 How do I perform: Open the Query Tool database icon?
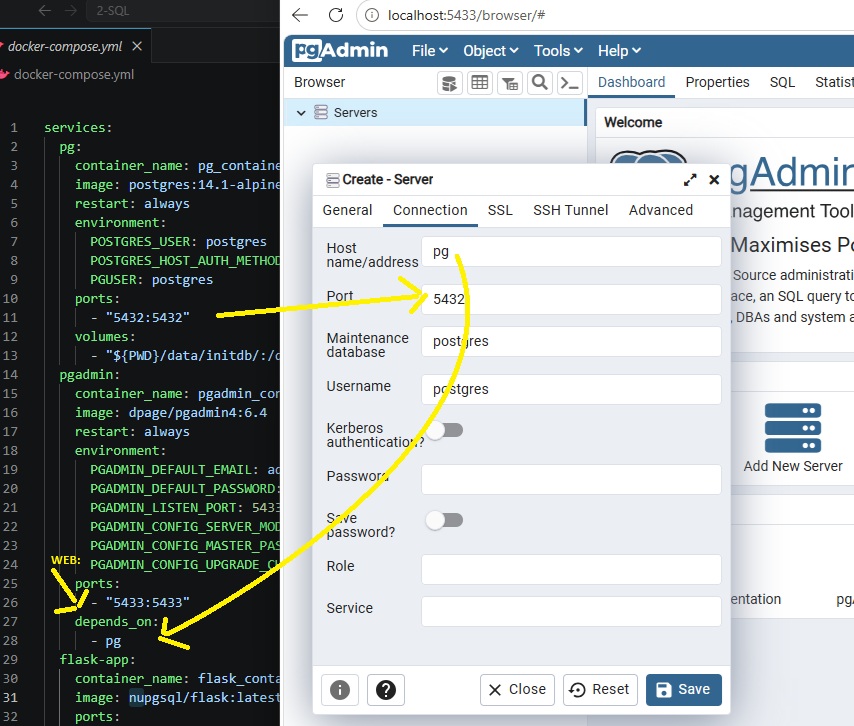[449, 83]
